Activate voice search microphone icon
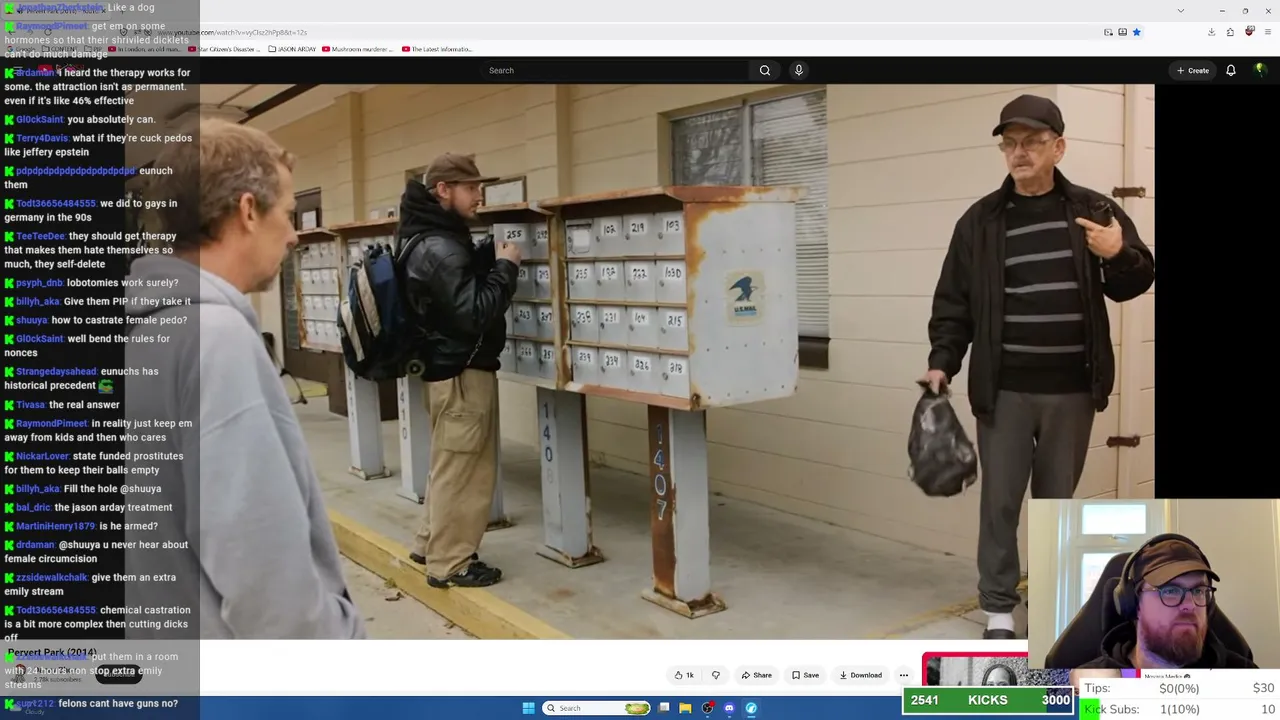The width and height of the screenshot is (1280, 720). 798,70
